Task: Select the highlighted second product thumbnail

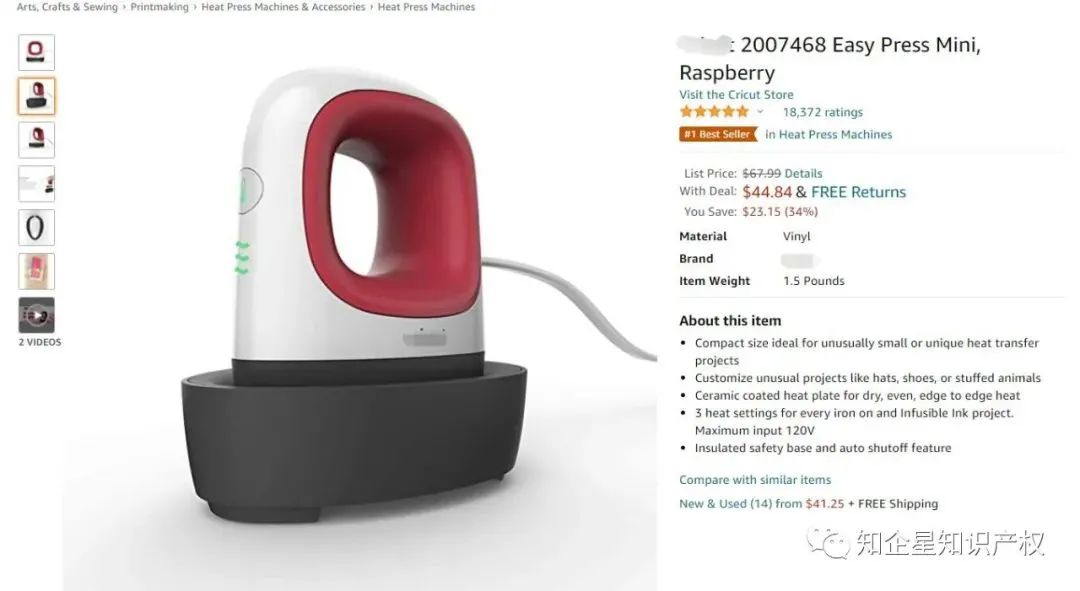Action: (37, 96)
